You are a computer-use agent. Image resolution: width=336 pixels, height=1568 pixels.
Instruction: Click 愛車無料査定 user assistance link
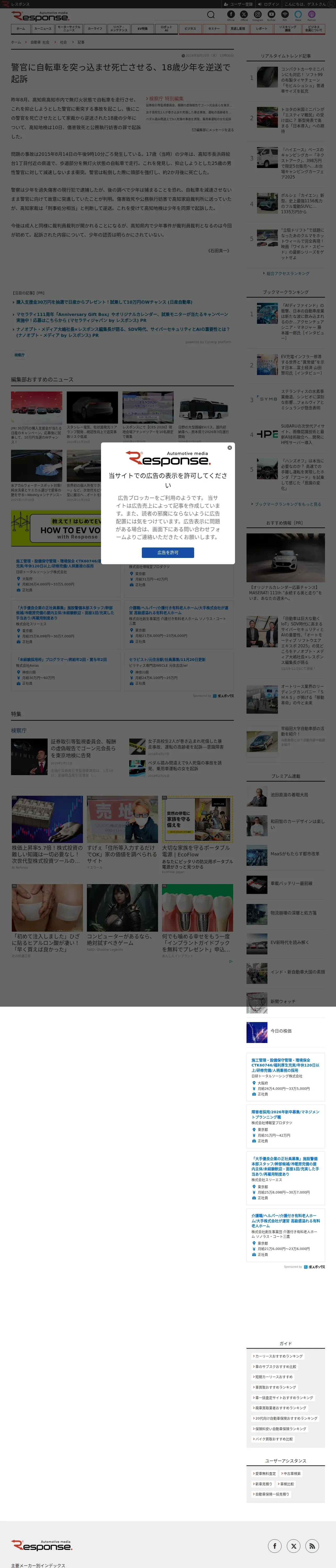[265, 1474]
